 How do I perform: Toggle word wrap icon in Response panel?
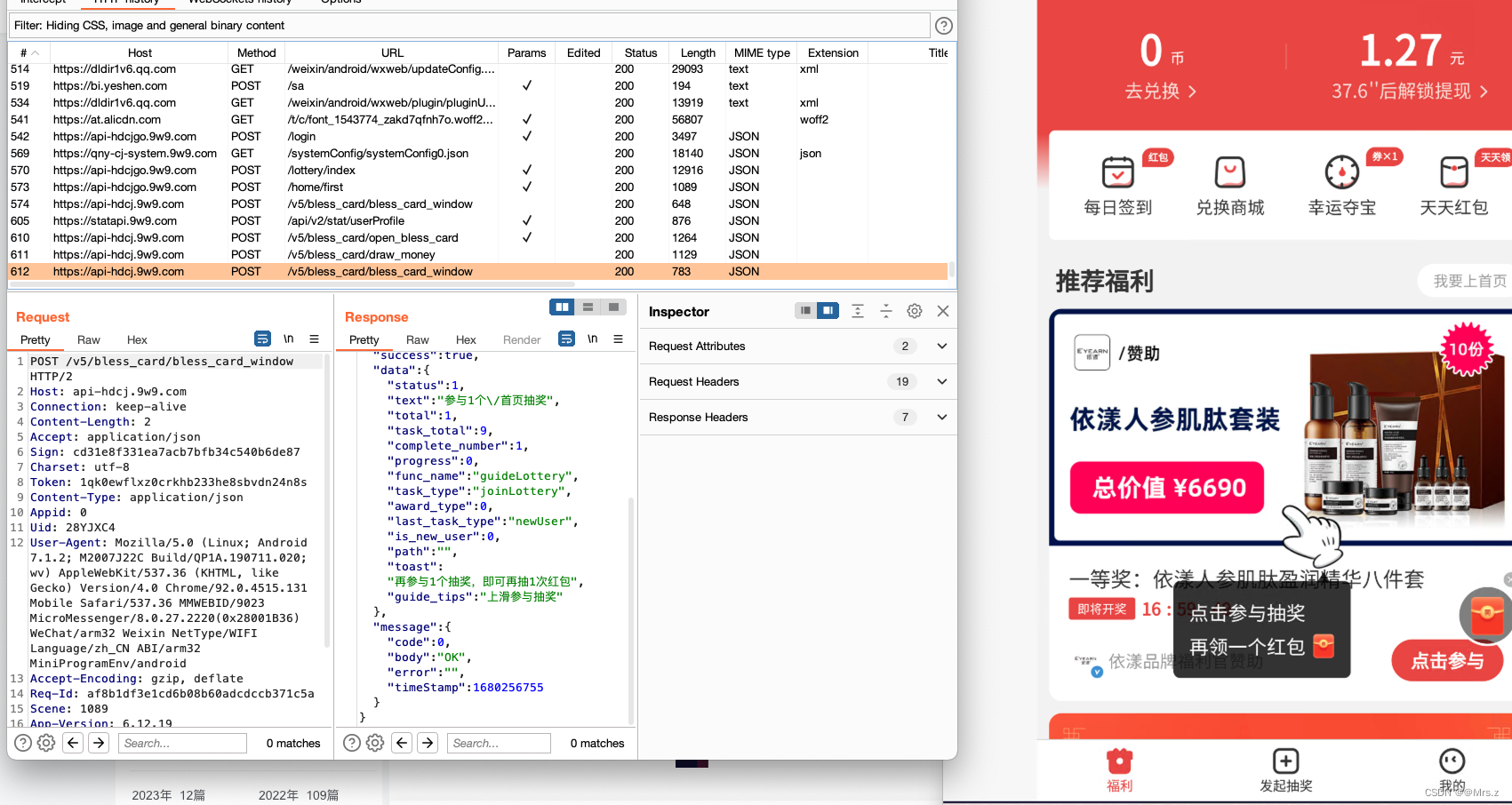[x=566, y=339]
